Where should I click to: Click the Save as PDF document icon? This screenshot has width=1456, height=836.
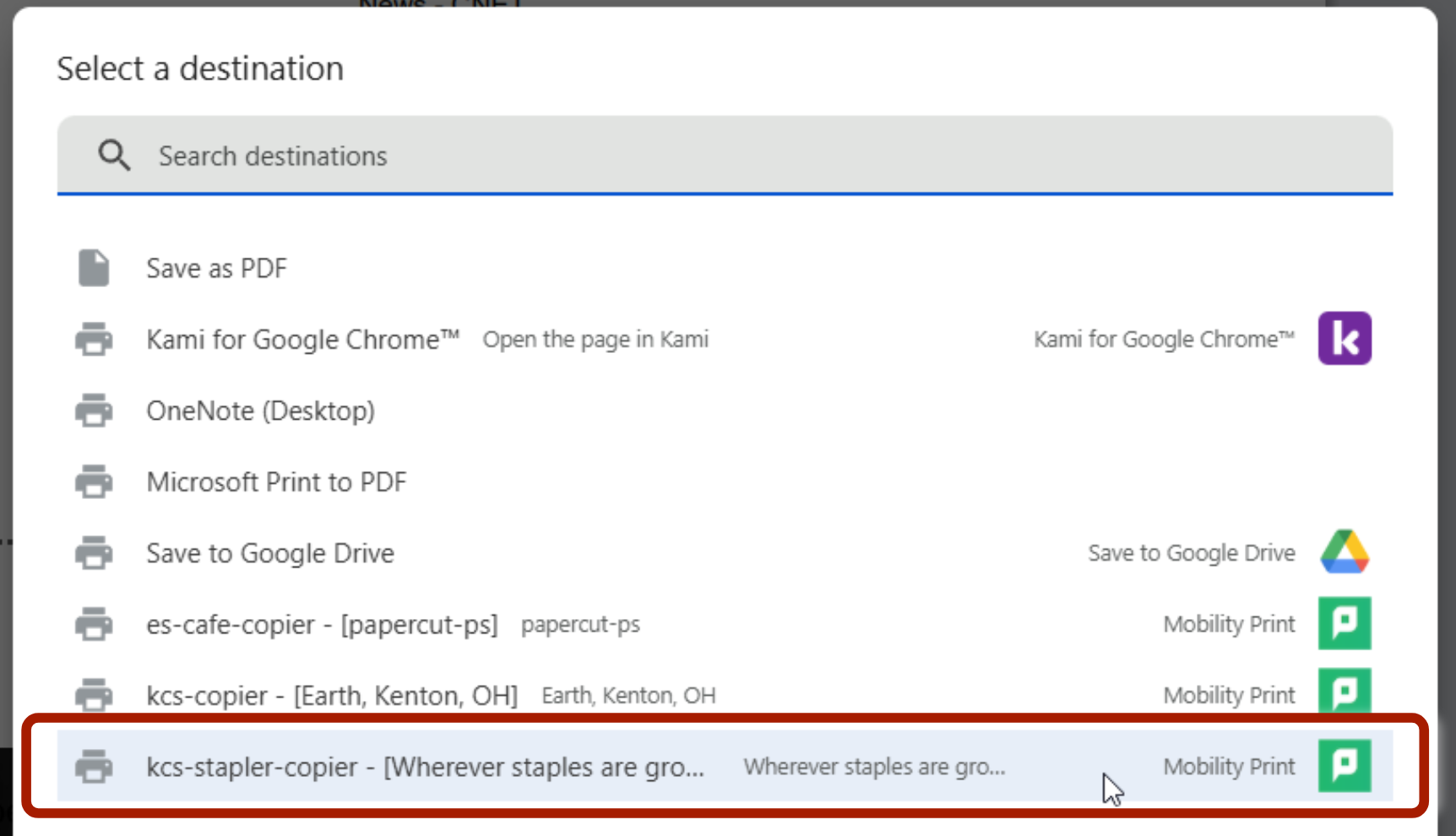pos(94,269)
